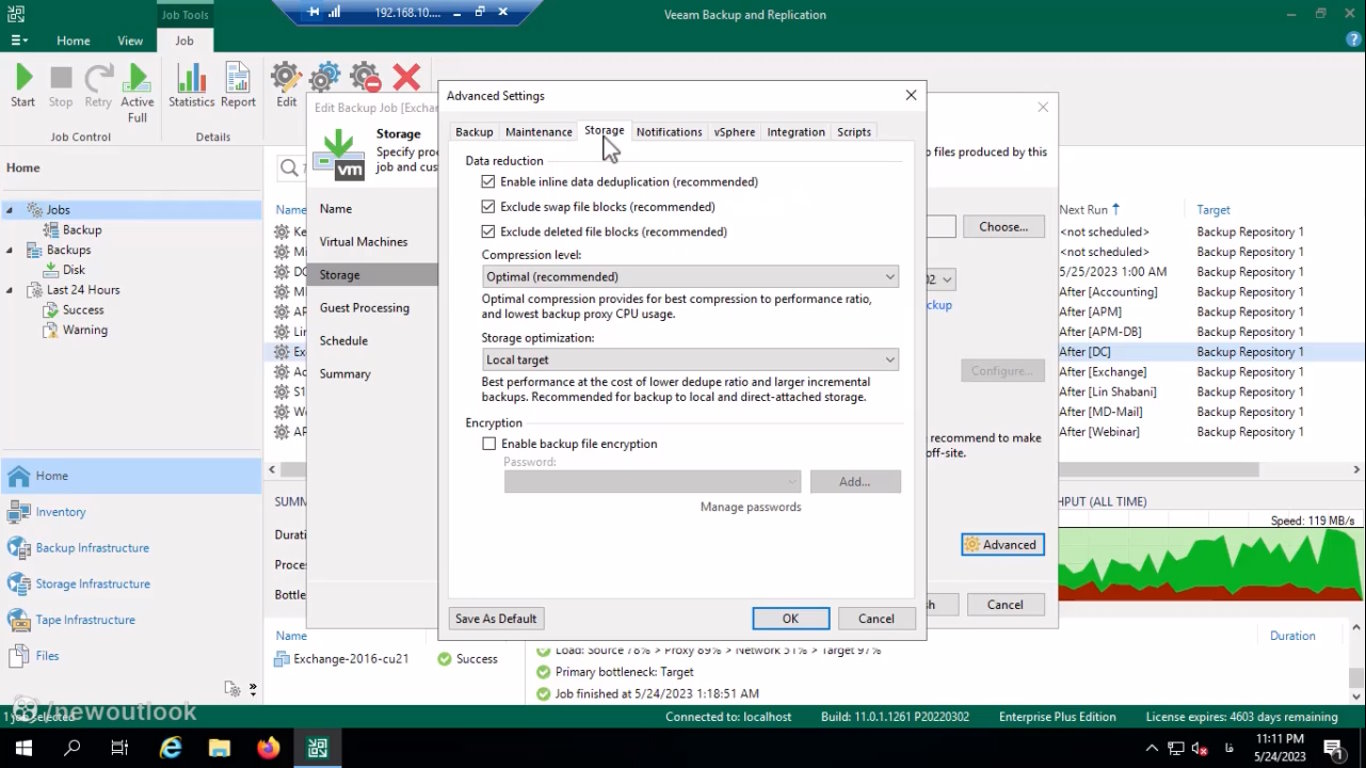Select Warning under Last 24 Hours
This screenshot has height=768, width=1366.
click(x=75, y=330)
